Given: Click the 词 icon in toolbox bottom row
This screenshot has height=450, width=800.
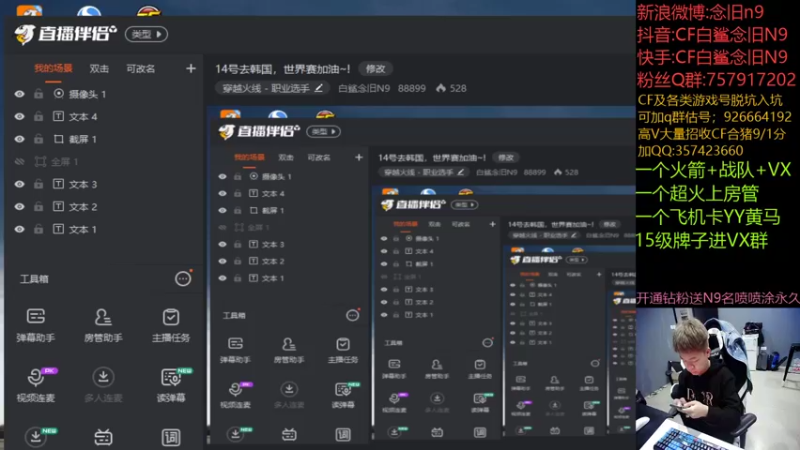Looking at the screenshot, I should 171,437.
